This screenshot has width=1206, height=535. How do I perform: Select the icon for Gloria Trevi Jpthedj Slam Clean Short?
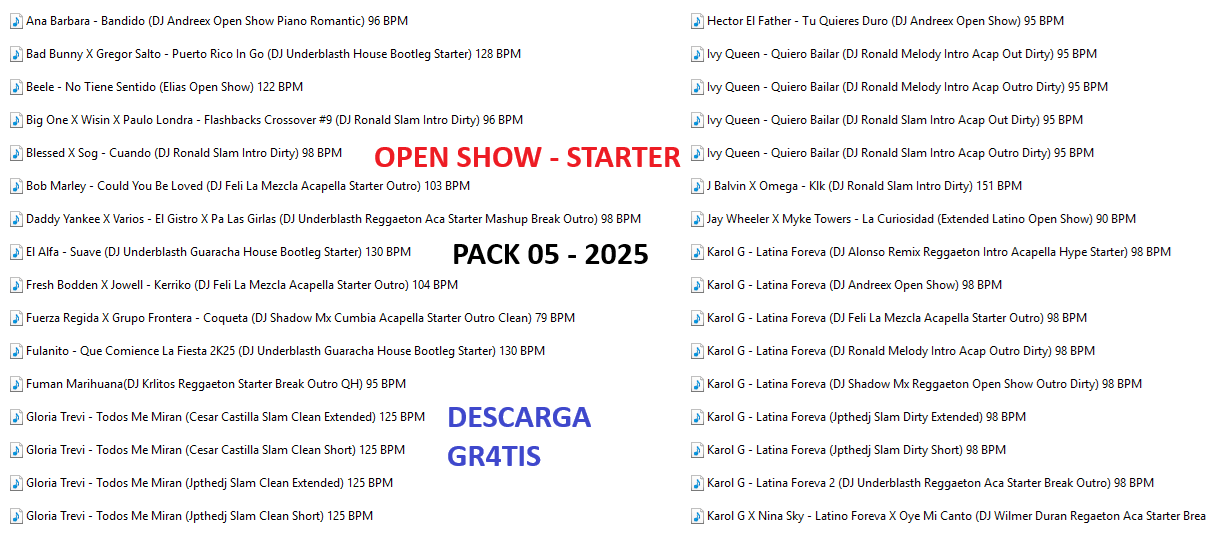click(x=16, y=516)
